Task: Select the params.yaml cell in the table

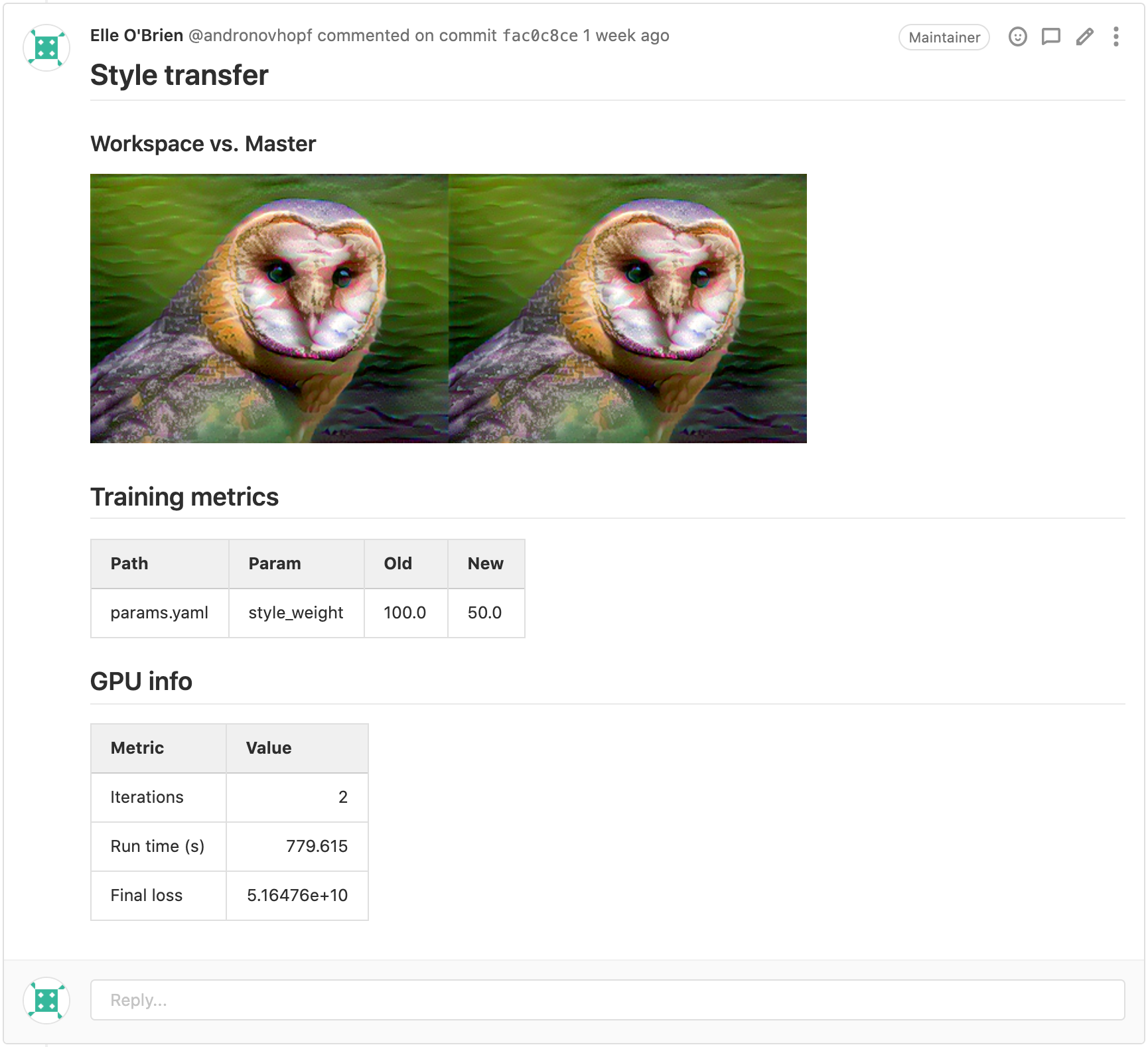Action: pyautogui.click(x=159, y=613)
